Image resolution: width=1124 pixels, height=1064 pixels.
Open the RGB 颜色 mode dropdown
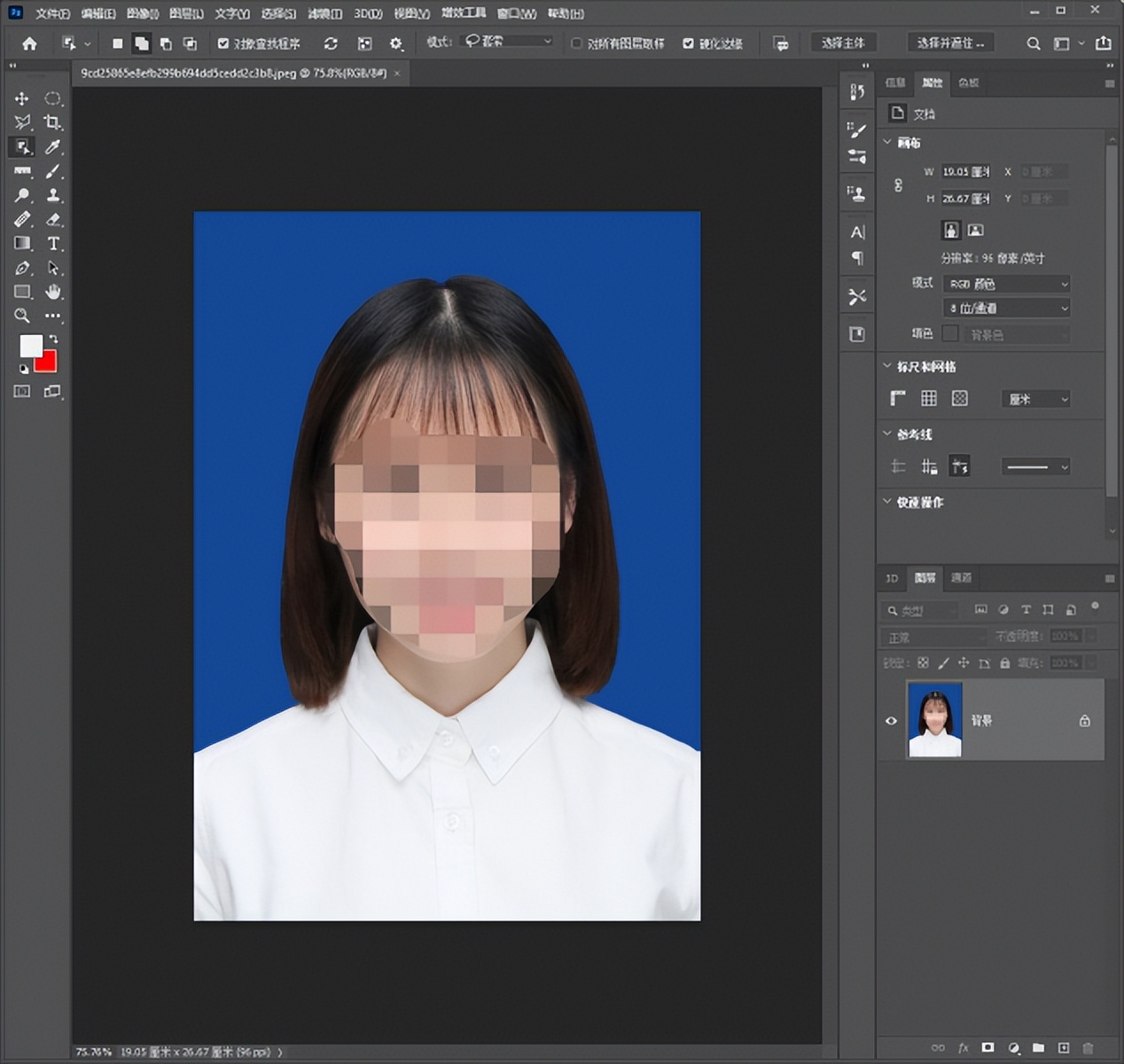1008,284
